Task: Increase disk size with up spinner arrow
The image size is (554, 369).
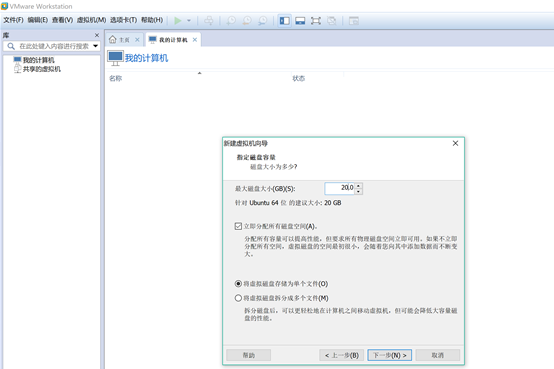Action: [x=359, y=186]
